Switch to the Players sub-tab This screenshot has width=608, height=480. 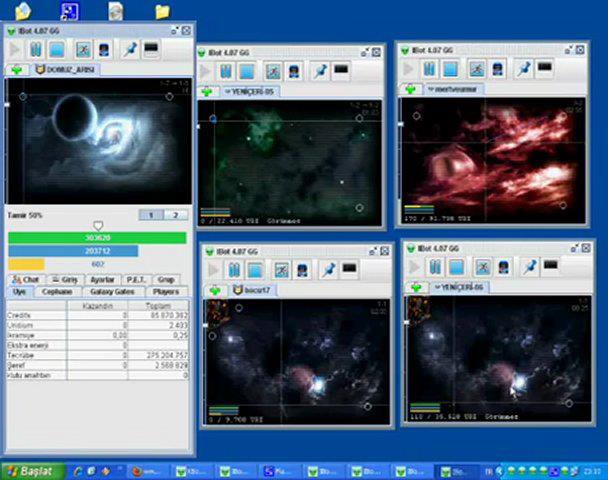(166, 292)
